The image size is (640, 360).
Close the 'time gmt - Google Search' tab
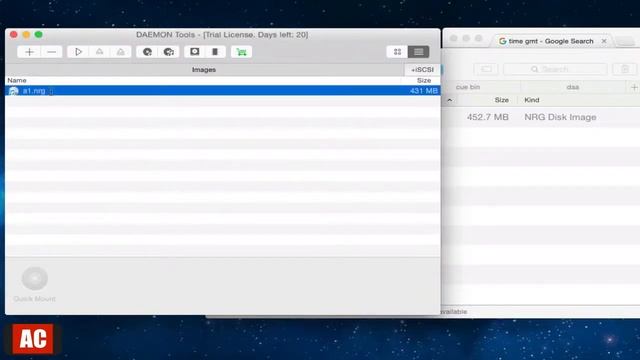pyautogui.click(x=604, y=41)
